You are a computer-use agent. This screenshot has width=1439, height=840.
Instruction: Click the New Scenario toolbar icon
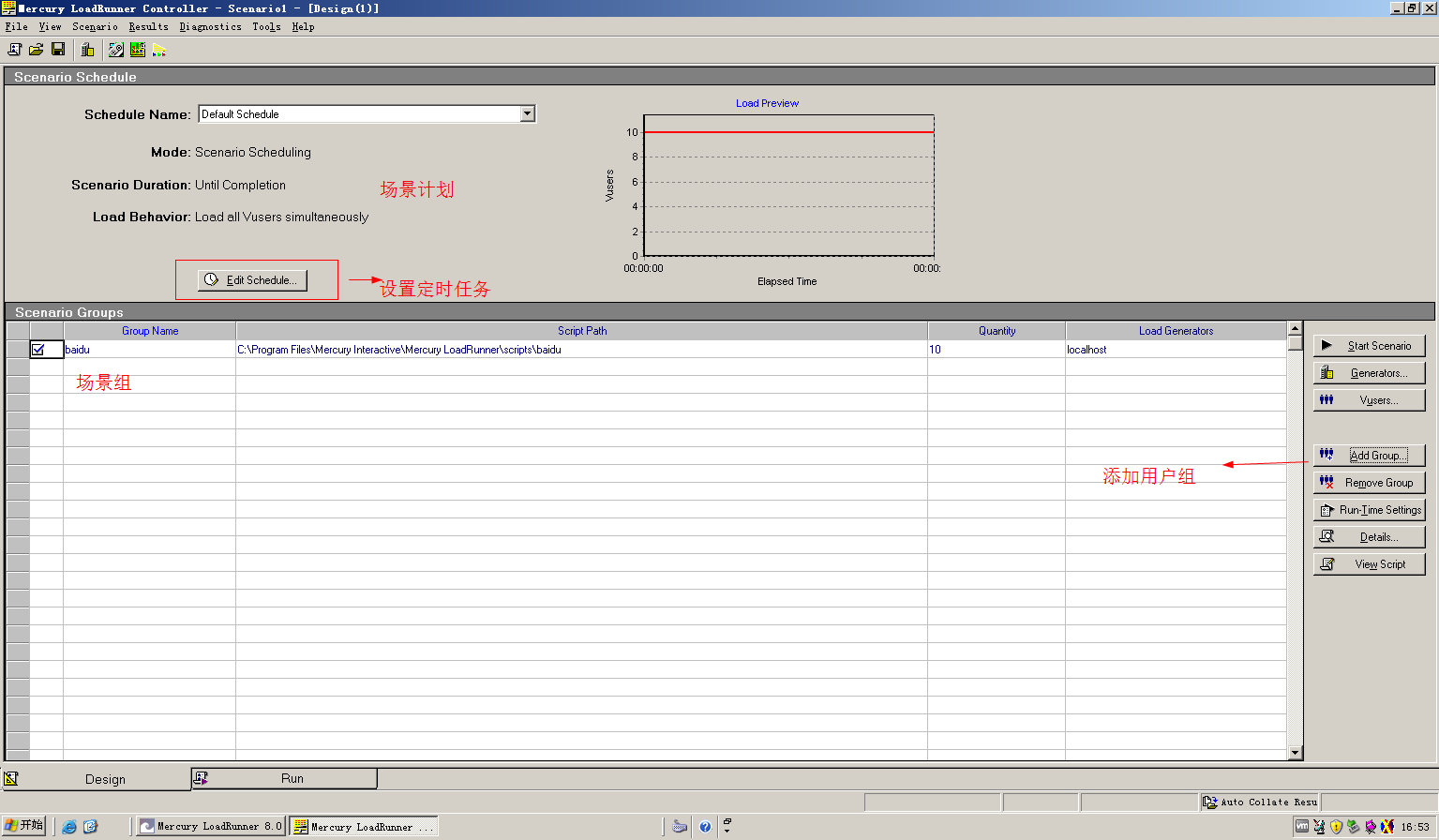[x=14, y=49]
